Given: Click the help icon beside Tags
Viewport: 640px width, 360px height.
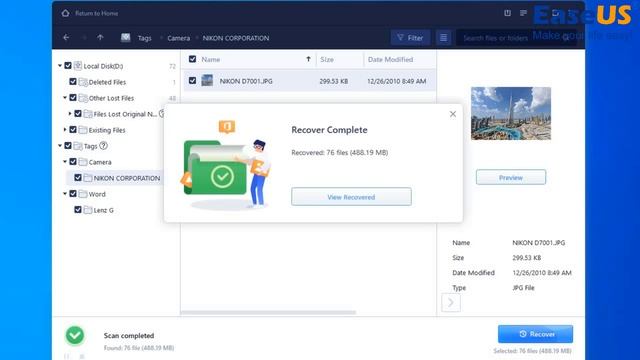Looking at the screenshot, I should click(104, 145).
